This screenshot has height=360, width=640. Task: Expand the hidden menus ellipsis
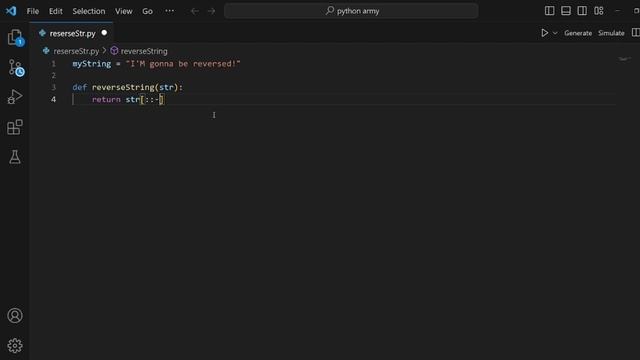click(x=169, y=11)
